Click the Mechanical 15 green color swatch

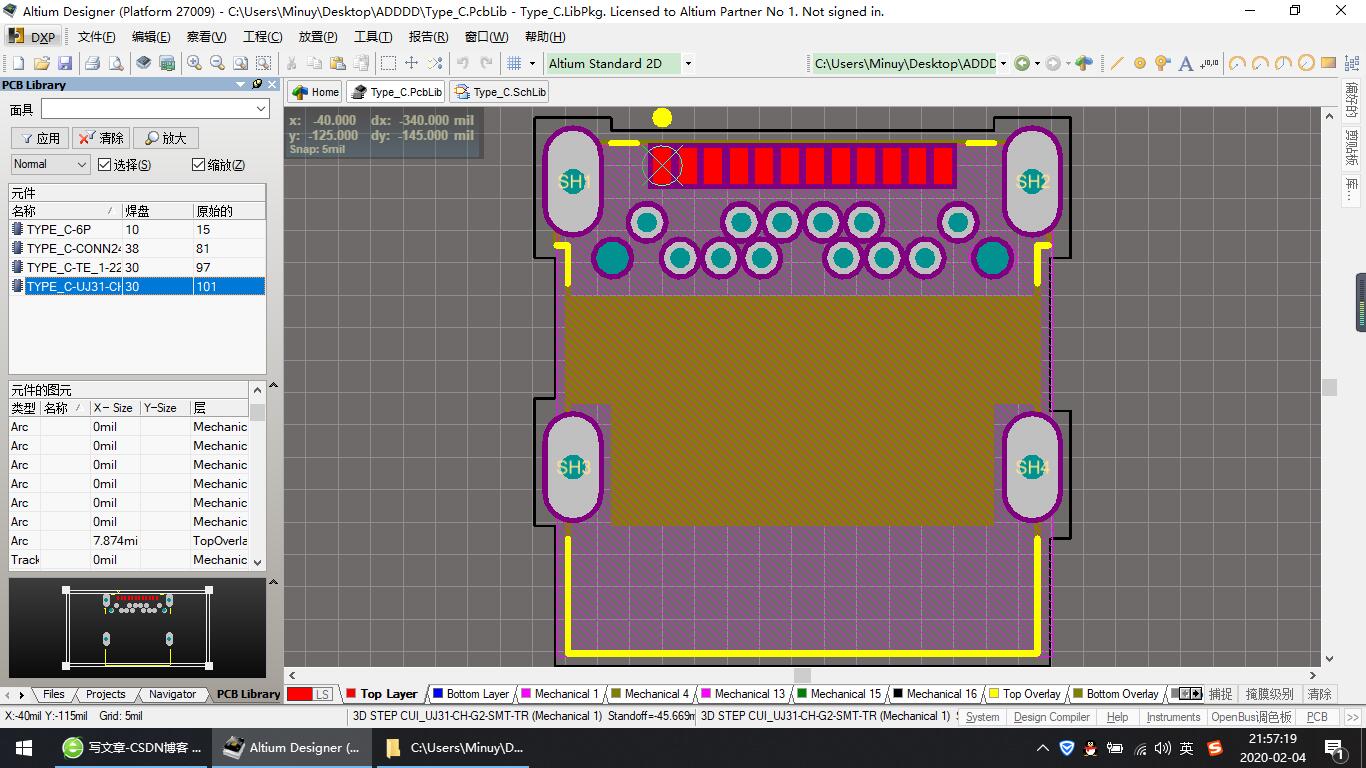point(802,694)
